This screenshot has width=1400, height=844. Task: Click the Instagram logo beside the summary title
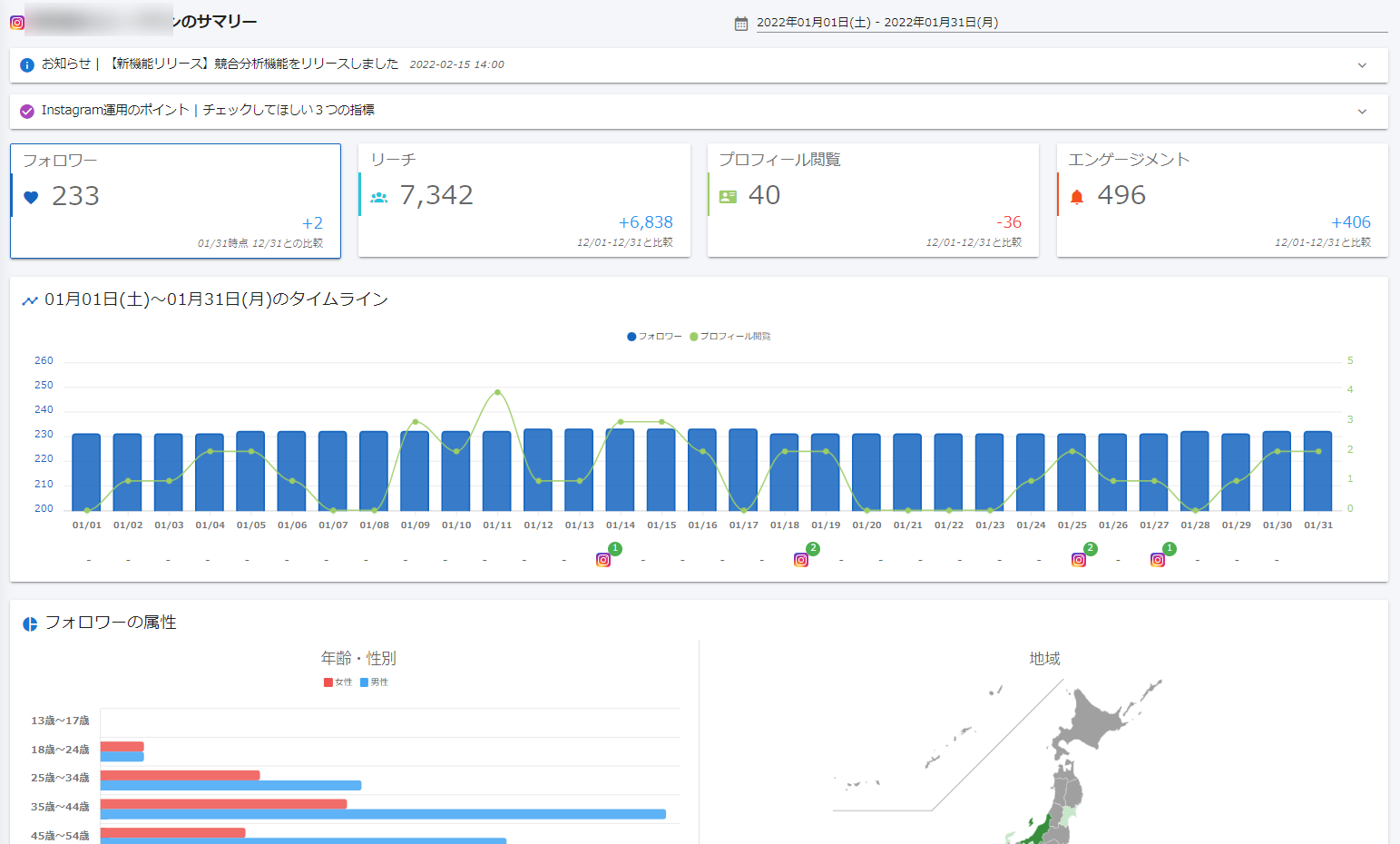coord(17,23)
